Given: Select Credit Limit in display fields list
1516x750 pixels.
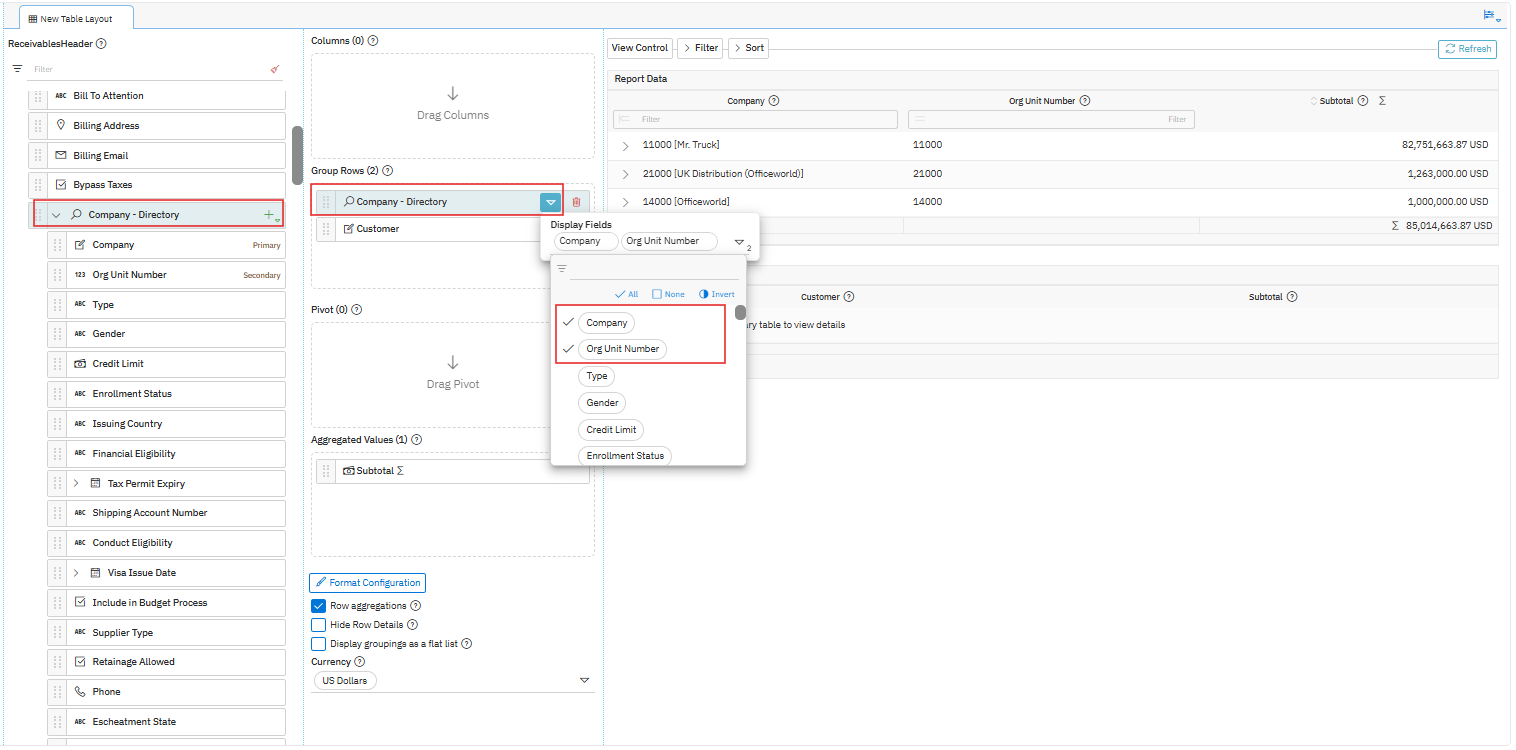Looking at the screenshot, I should click(612, 429).
